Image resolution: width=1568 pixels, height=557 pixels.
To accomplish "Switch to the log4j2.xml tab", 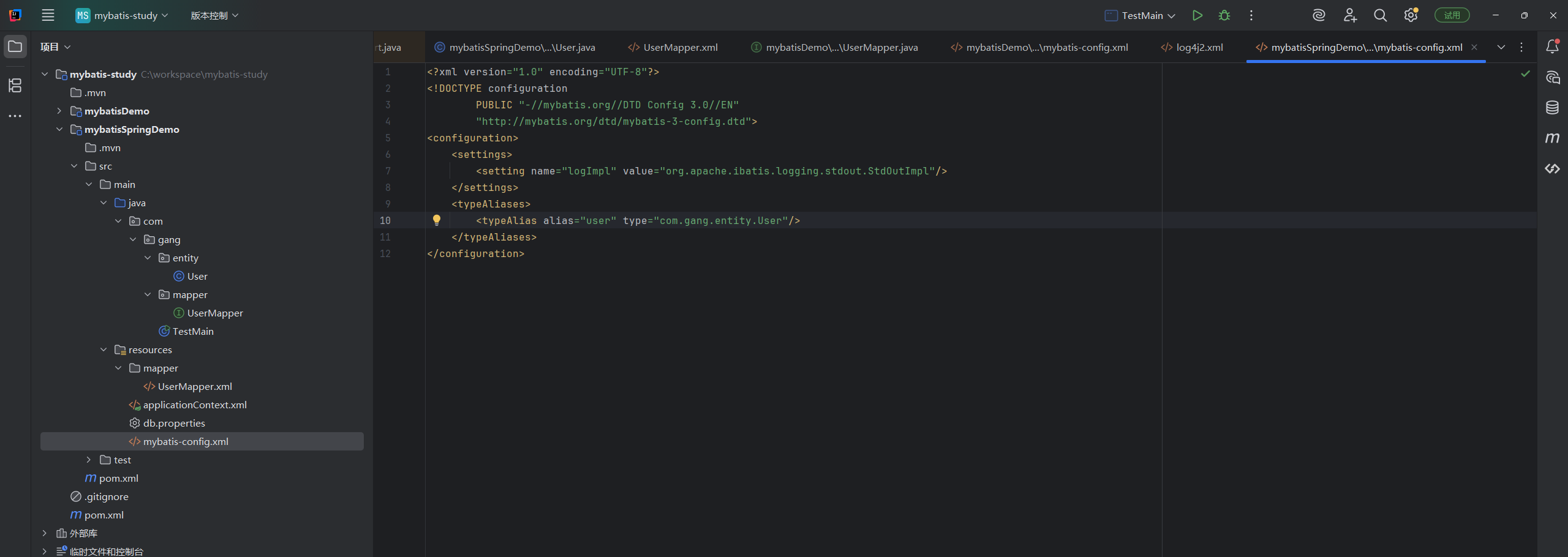I will point(1192,47).
